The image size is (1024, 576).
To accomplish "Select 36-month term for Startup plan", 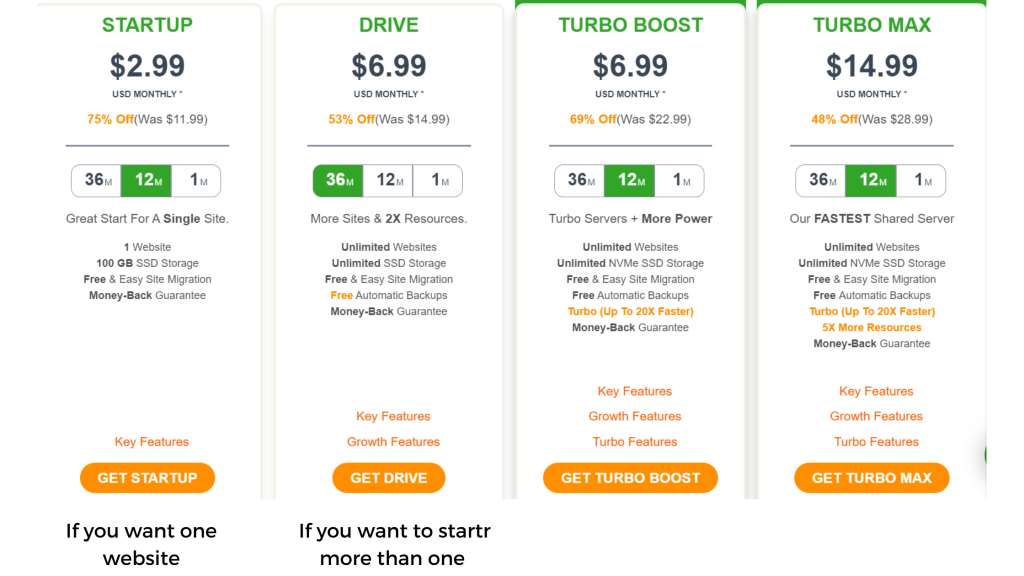I will [x=97, y=181].
